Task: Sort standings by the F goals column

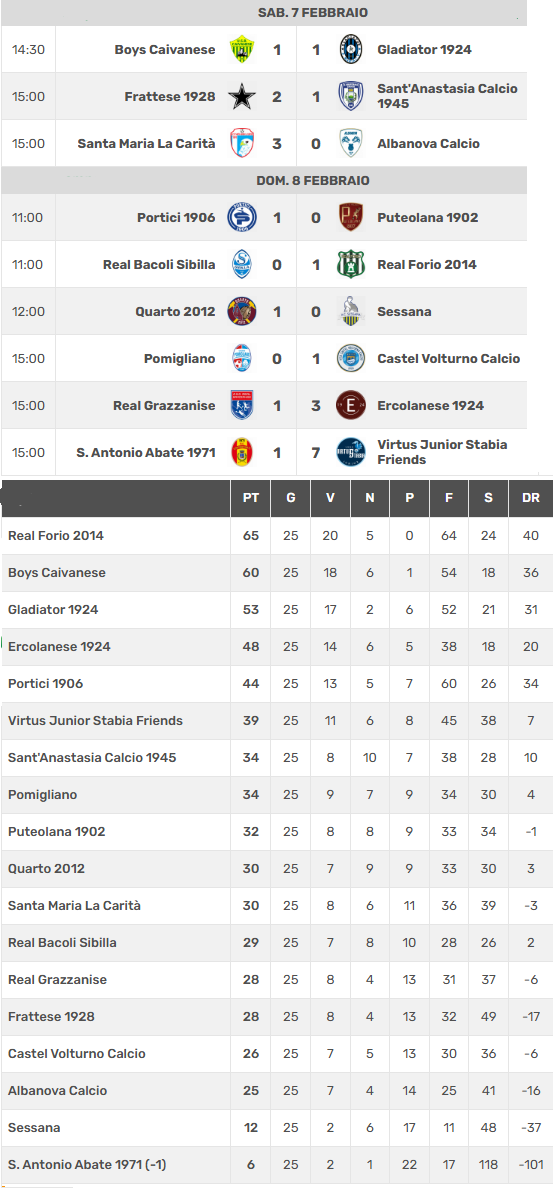Action: click(x=449, y=498)
